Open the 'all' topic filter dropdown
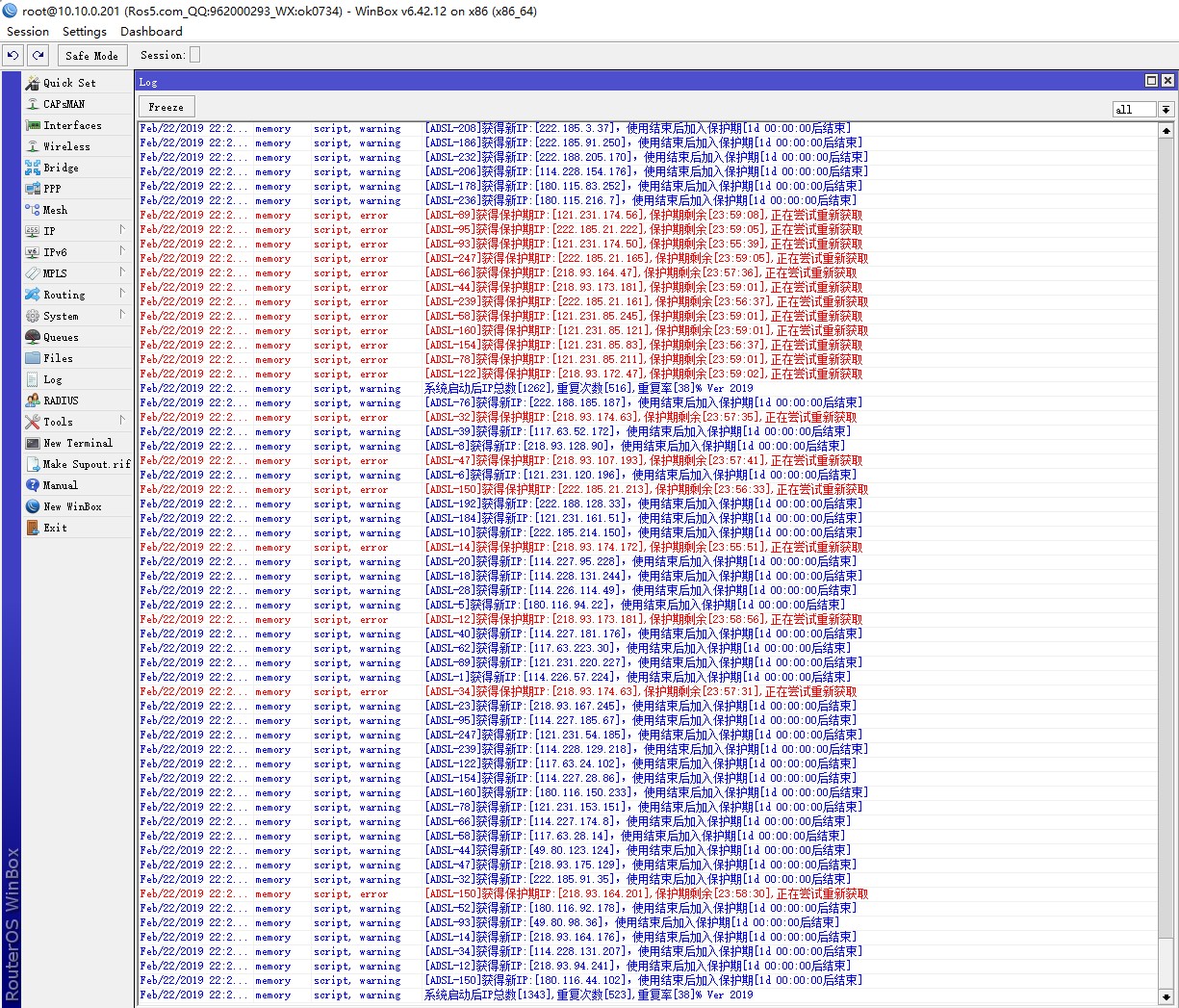The image size is (1179, 1008). (x=1166, y=110)
